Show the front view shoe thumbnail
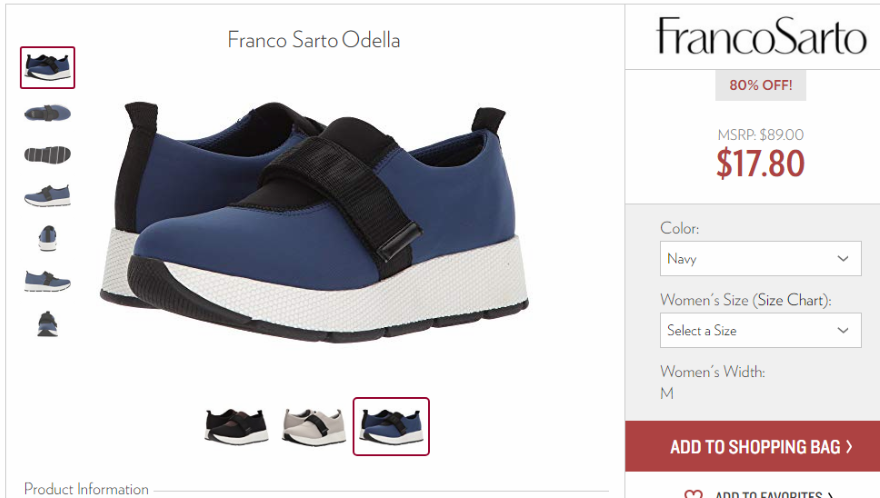Image resolution: width=880 pixels, height=498 pixels. [x=48, y=238]
